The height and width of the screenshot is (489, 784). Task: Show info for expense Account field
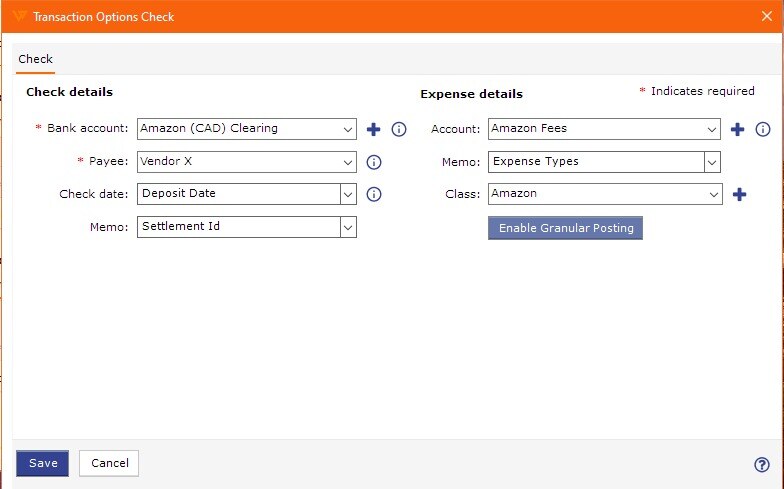(x=762, y=130)
